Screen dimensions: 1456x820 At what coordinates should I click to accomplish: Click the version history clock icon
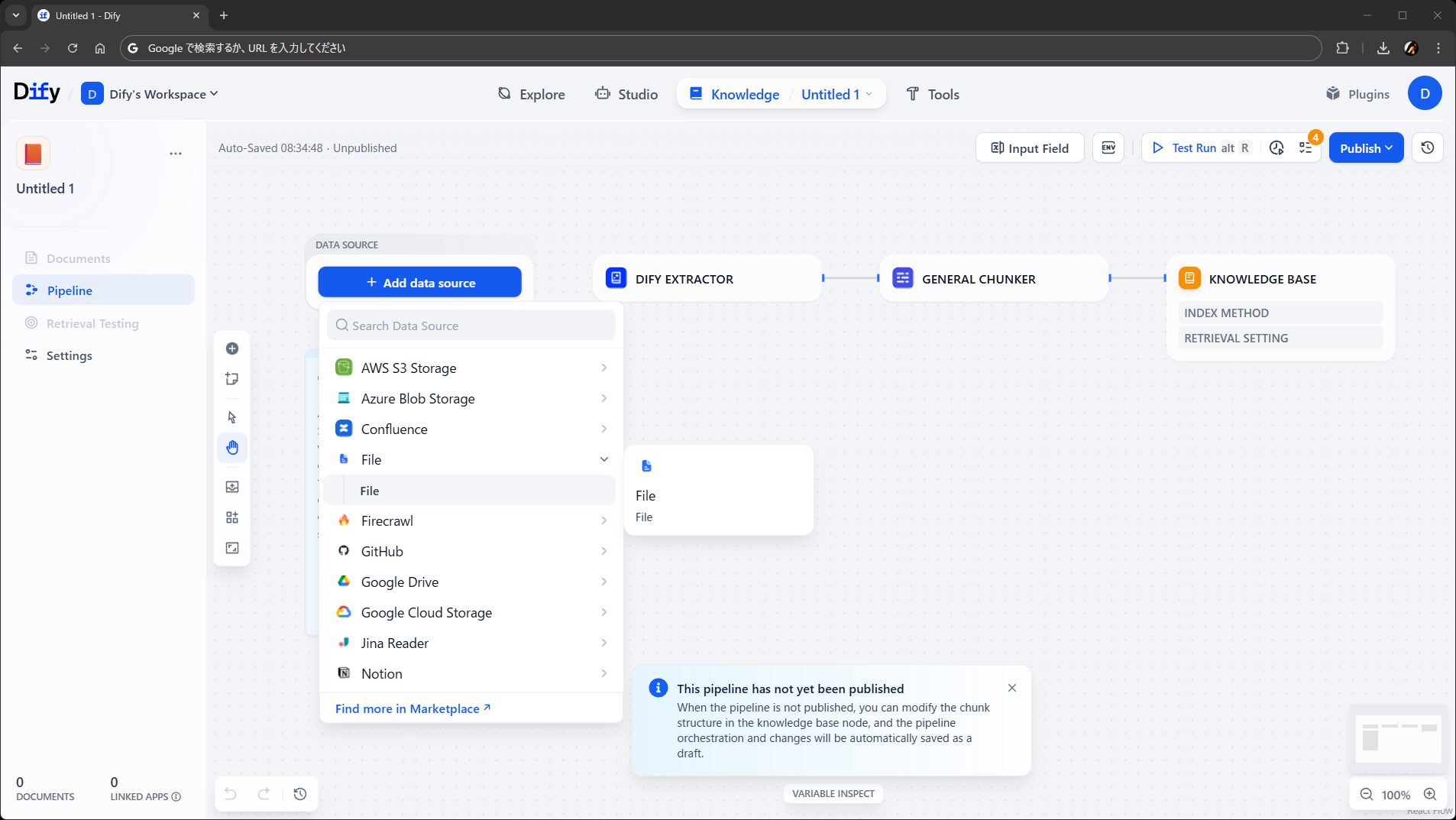(1427, 148)
